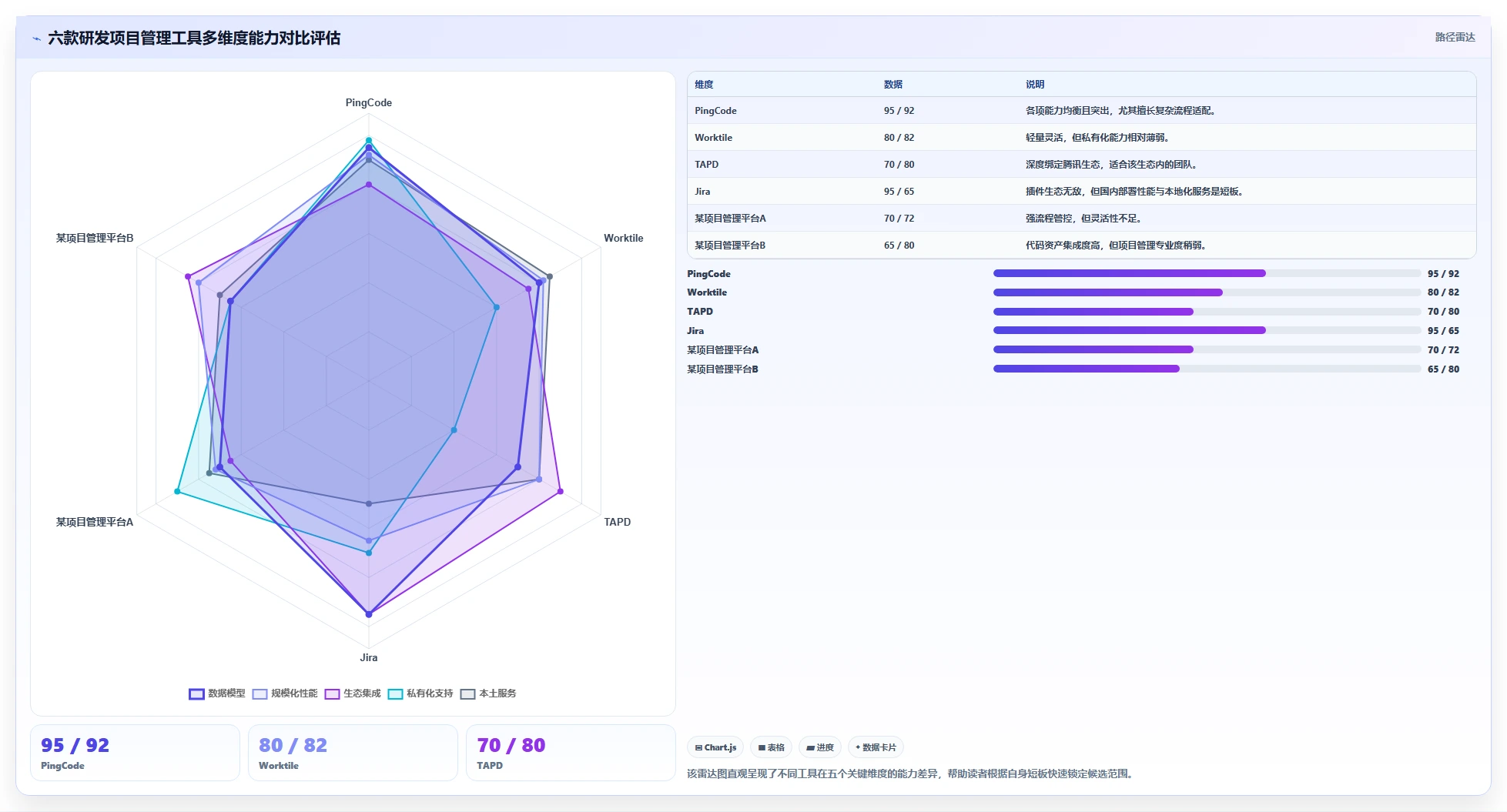Click purple 生态集成 point on TAPD axis
Image resolution: width=1507 pixels, height=812 pixels.
coord(560,491)
